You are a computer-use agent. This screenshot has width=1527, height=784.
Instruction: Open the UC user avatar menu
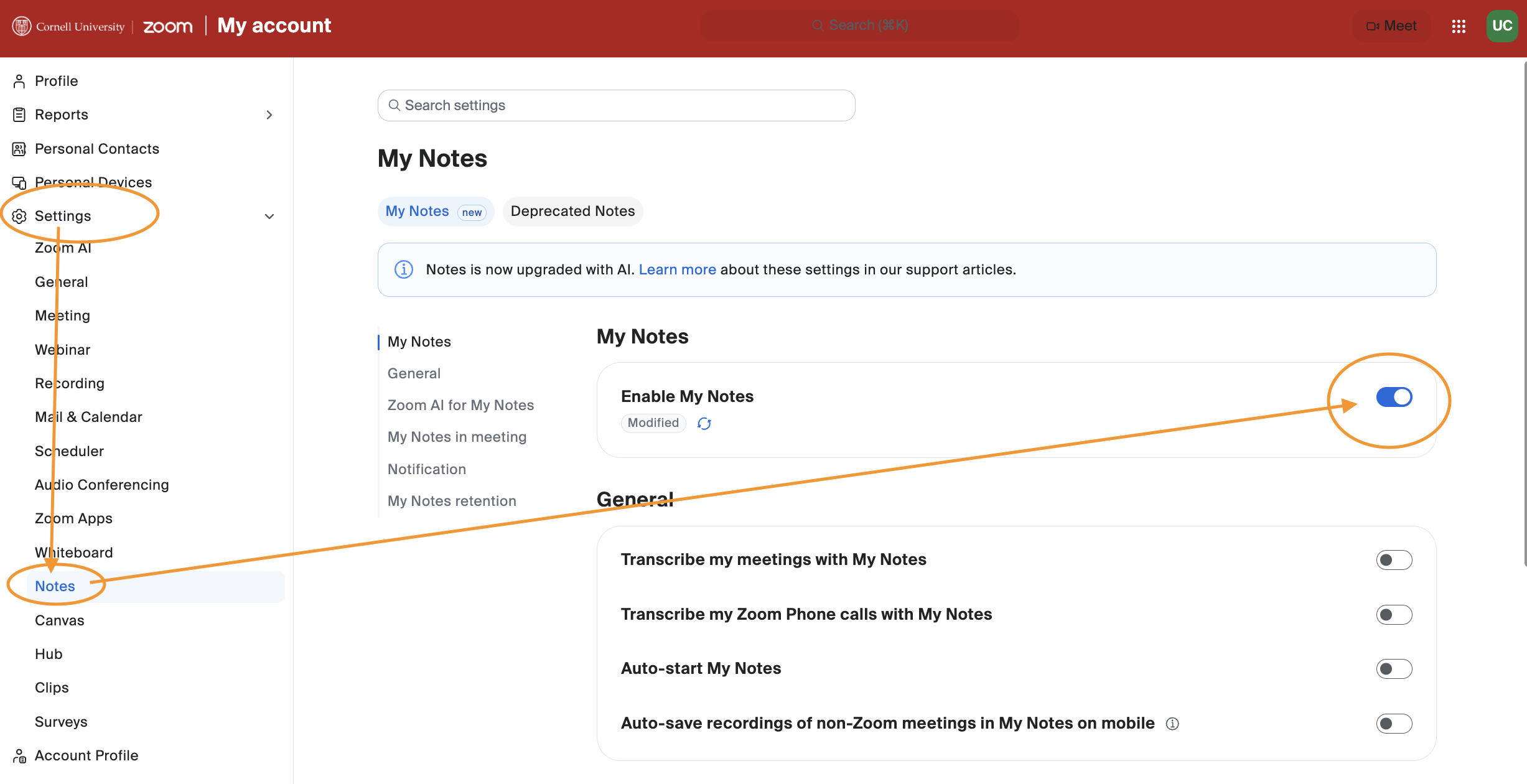coord(1502,26)
